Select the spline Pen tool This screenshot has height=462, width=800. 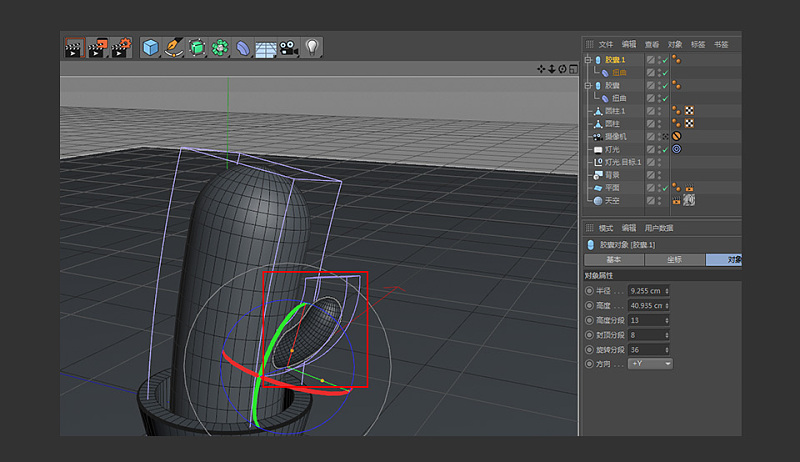point(174,47)
